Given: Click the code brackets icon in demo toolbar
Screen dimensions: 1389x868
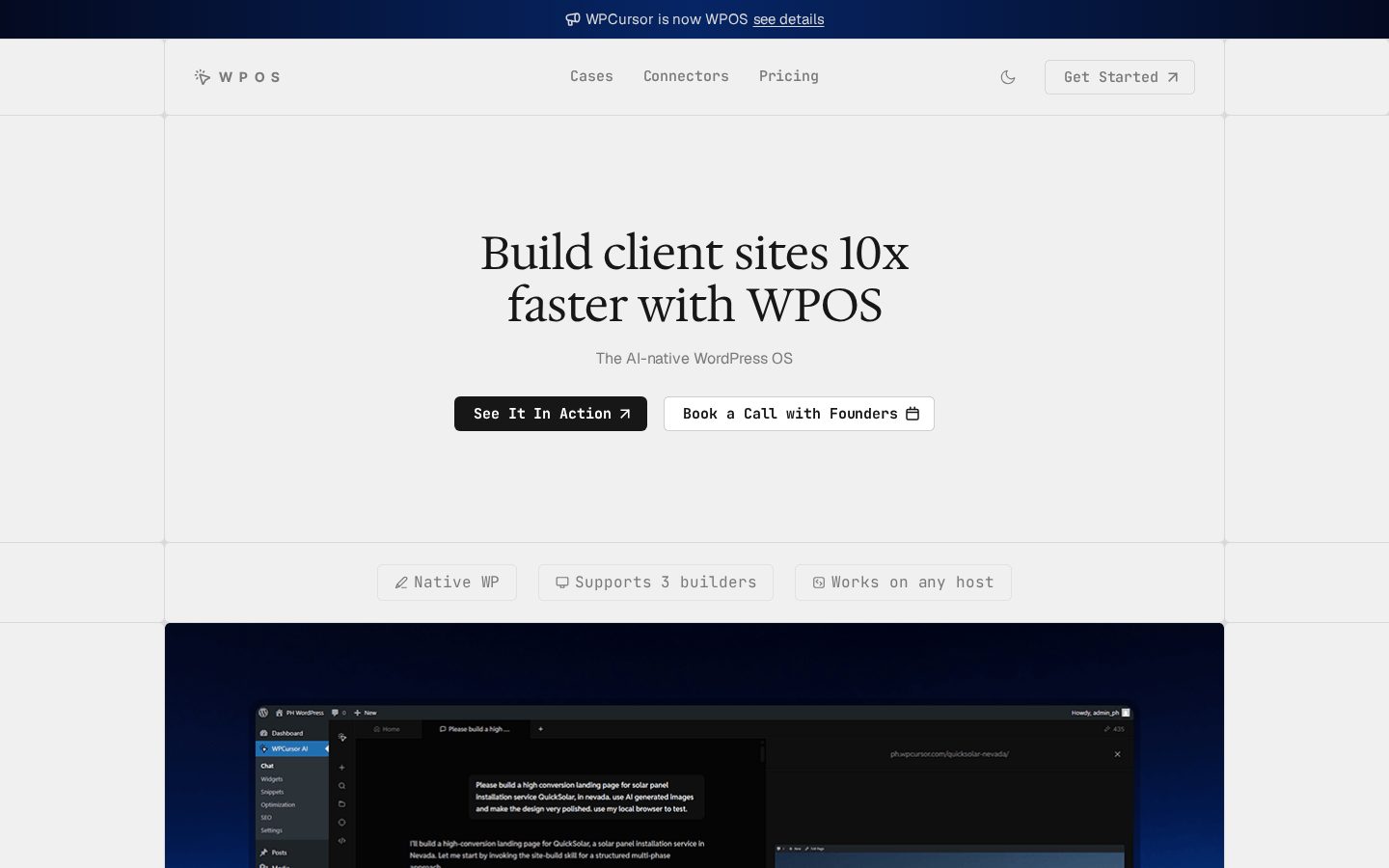Looking at the screenshot, I should 341,840.
